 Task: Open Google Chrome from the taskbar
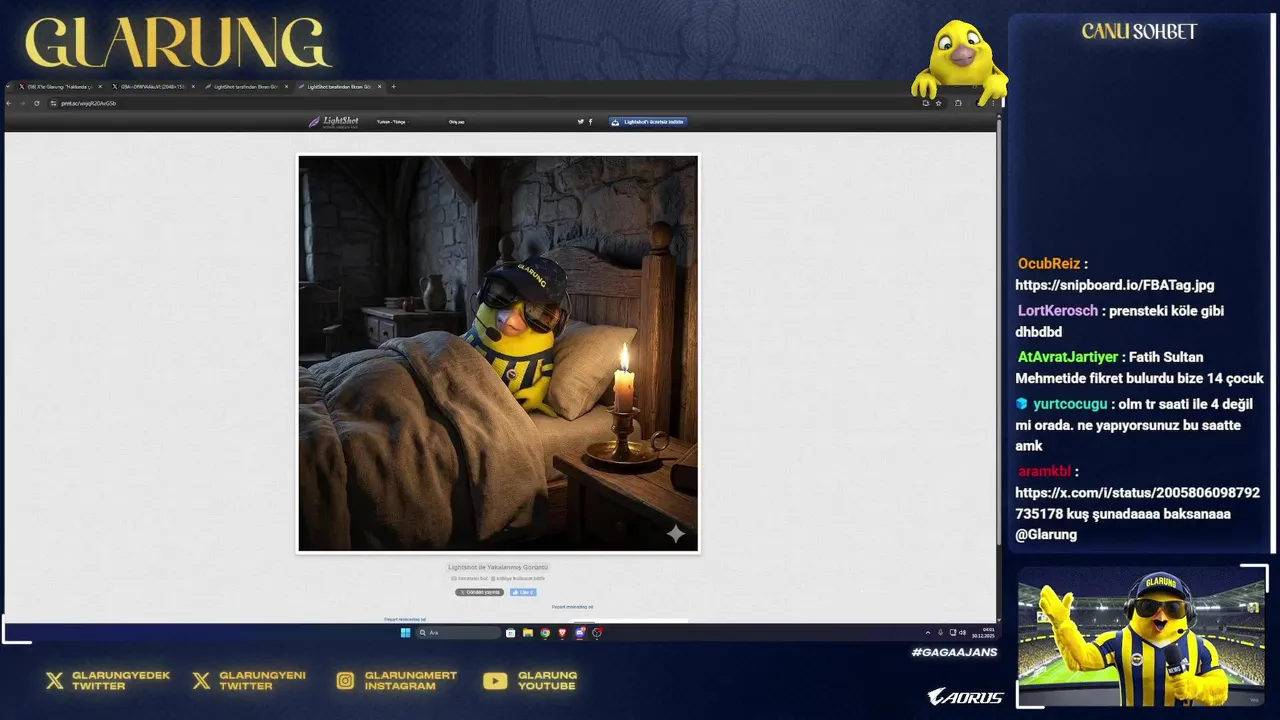click(x=545, y=632)
